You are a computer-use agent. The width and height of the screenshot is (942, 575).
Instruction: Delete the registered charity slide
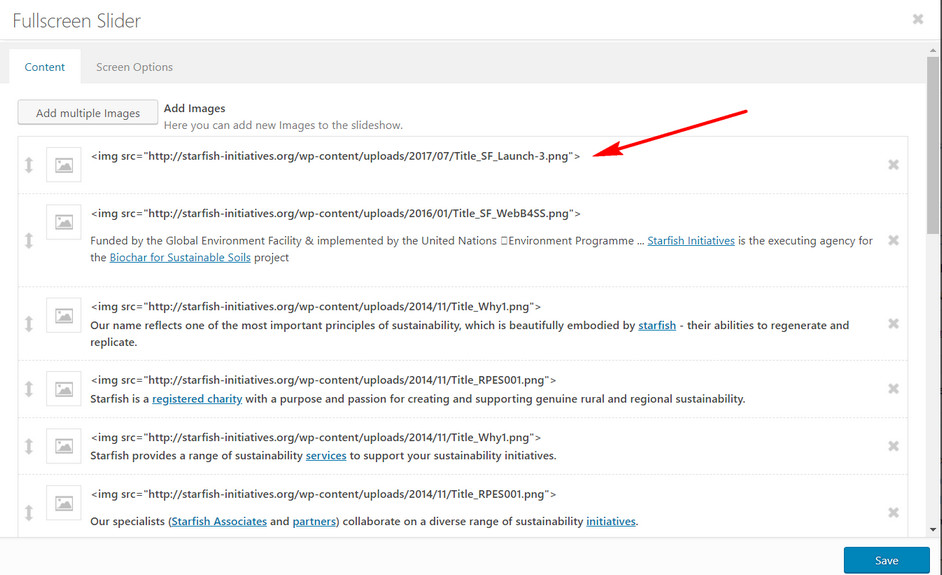[x=893, y=389]
